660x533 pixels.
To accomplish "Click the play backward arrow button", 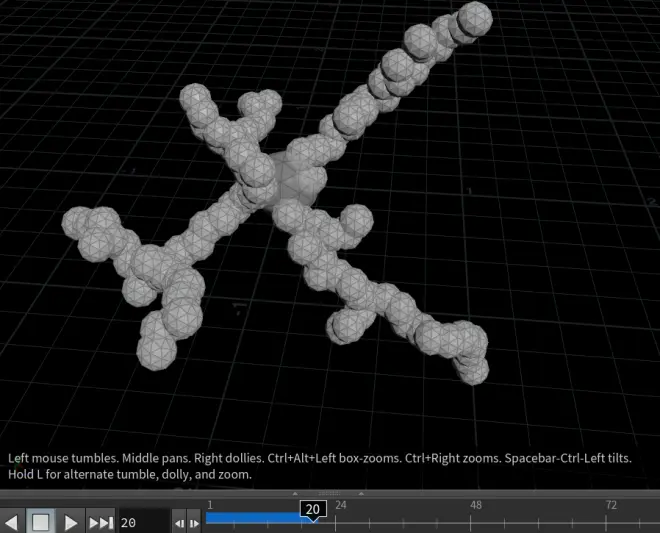I will [12, 522].
